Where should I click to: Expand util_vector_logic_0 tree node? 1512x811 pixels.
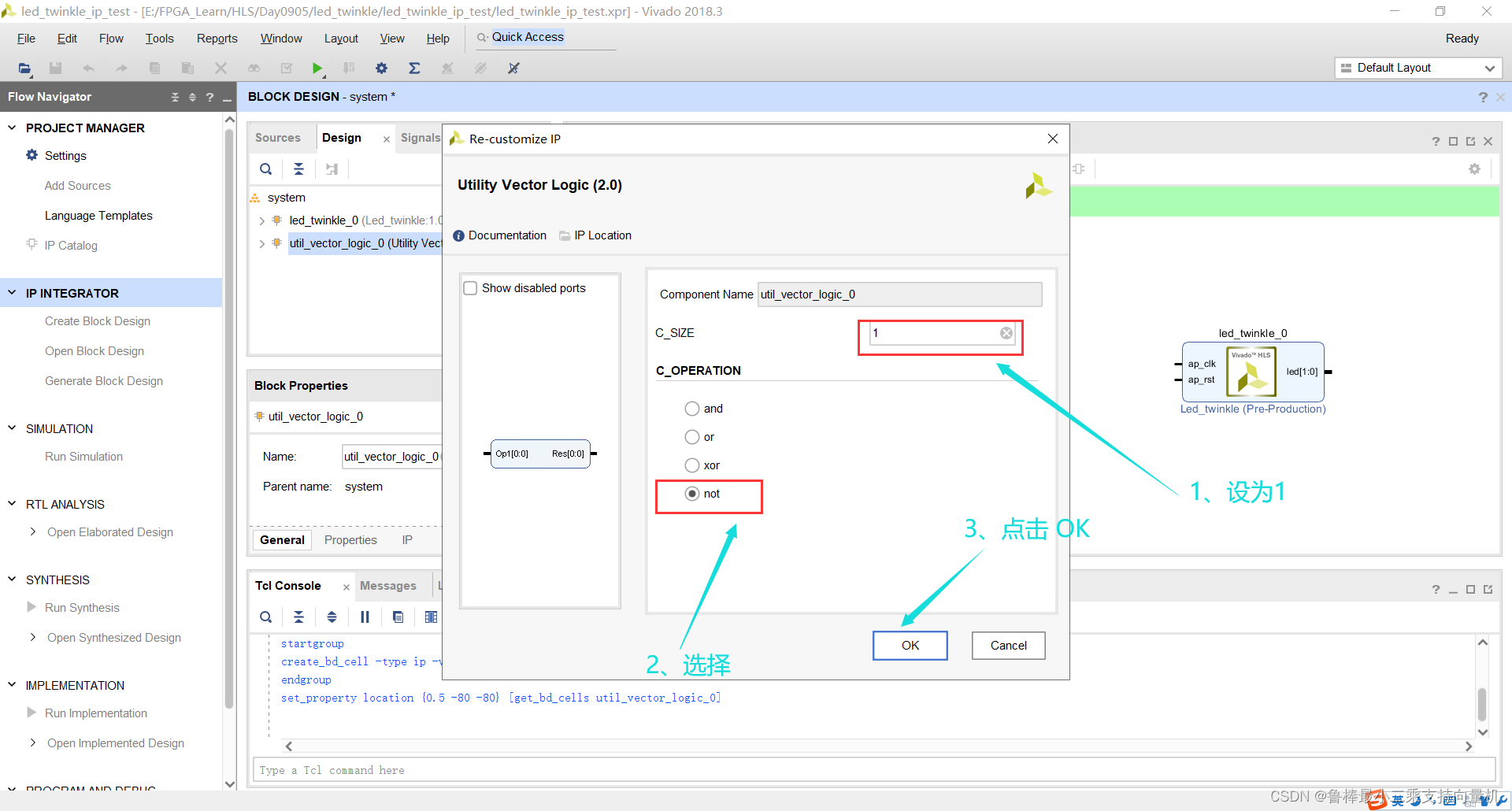click(261, 244)
